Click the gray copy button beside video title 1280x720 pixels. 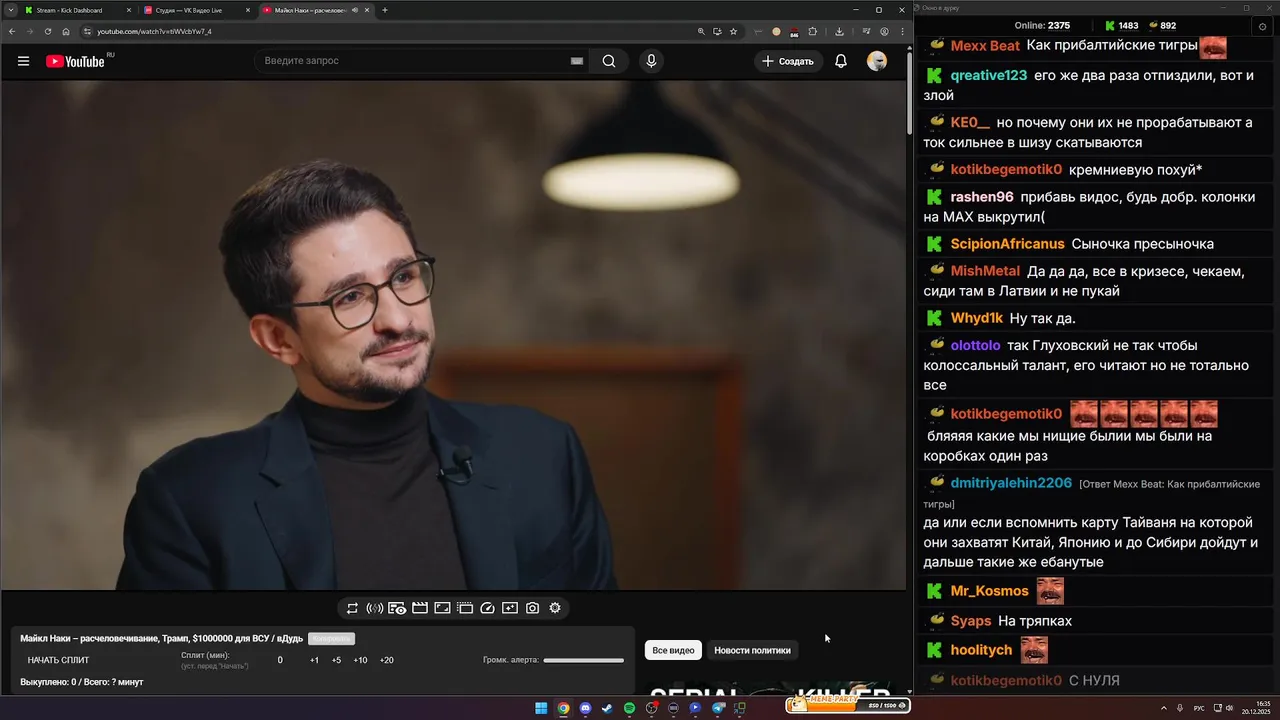(331, 639)
